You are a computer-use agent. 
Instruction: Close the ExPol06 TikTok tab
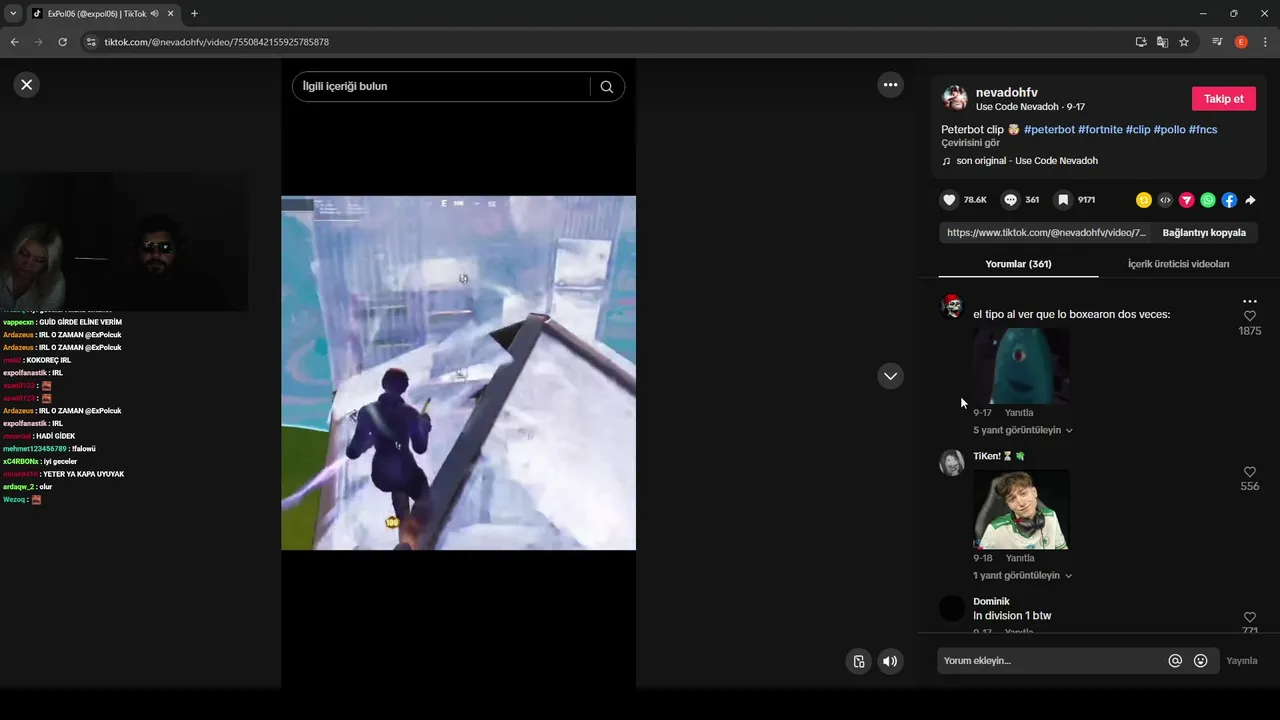coord(169,14)
